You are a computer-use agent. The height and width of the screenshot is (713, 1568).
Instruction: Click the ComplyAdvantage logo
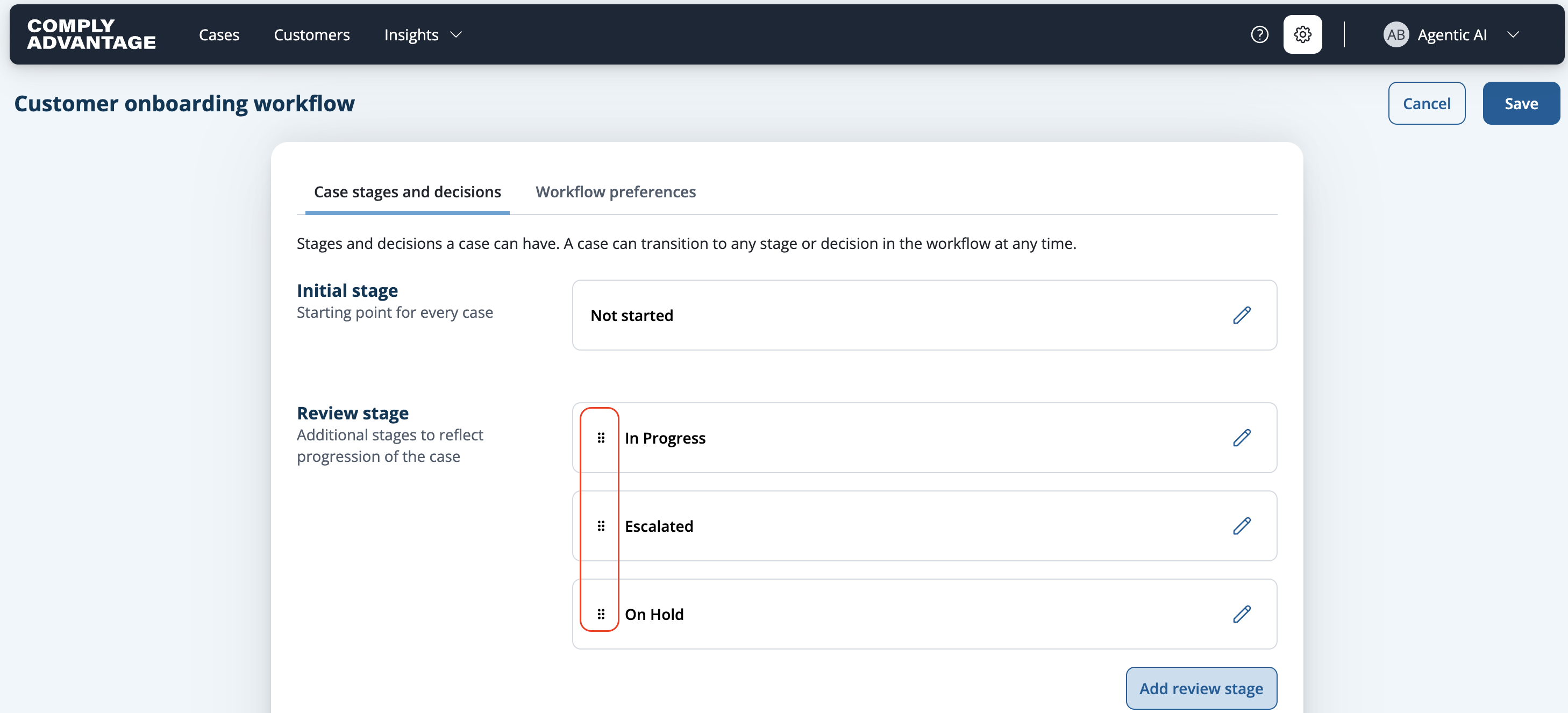pyautogui.click(x=91, y=34)
